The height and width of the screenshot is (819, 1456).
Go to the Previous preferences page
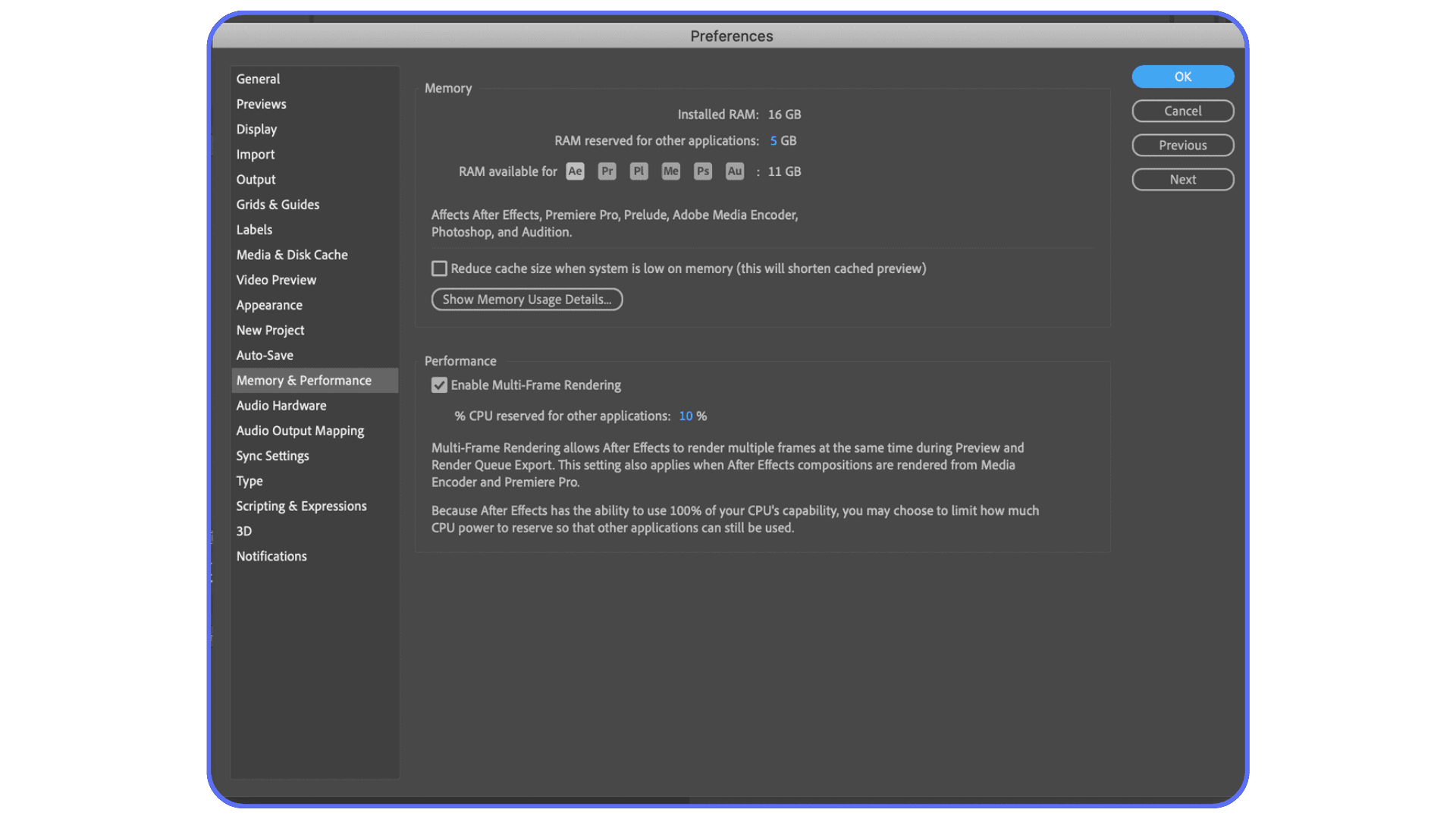tap(1182, 145)
